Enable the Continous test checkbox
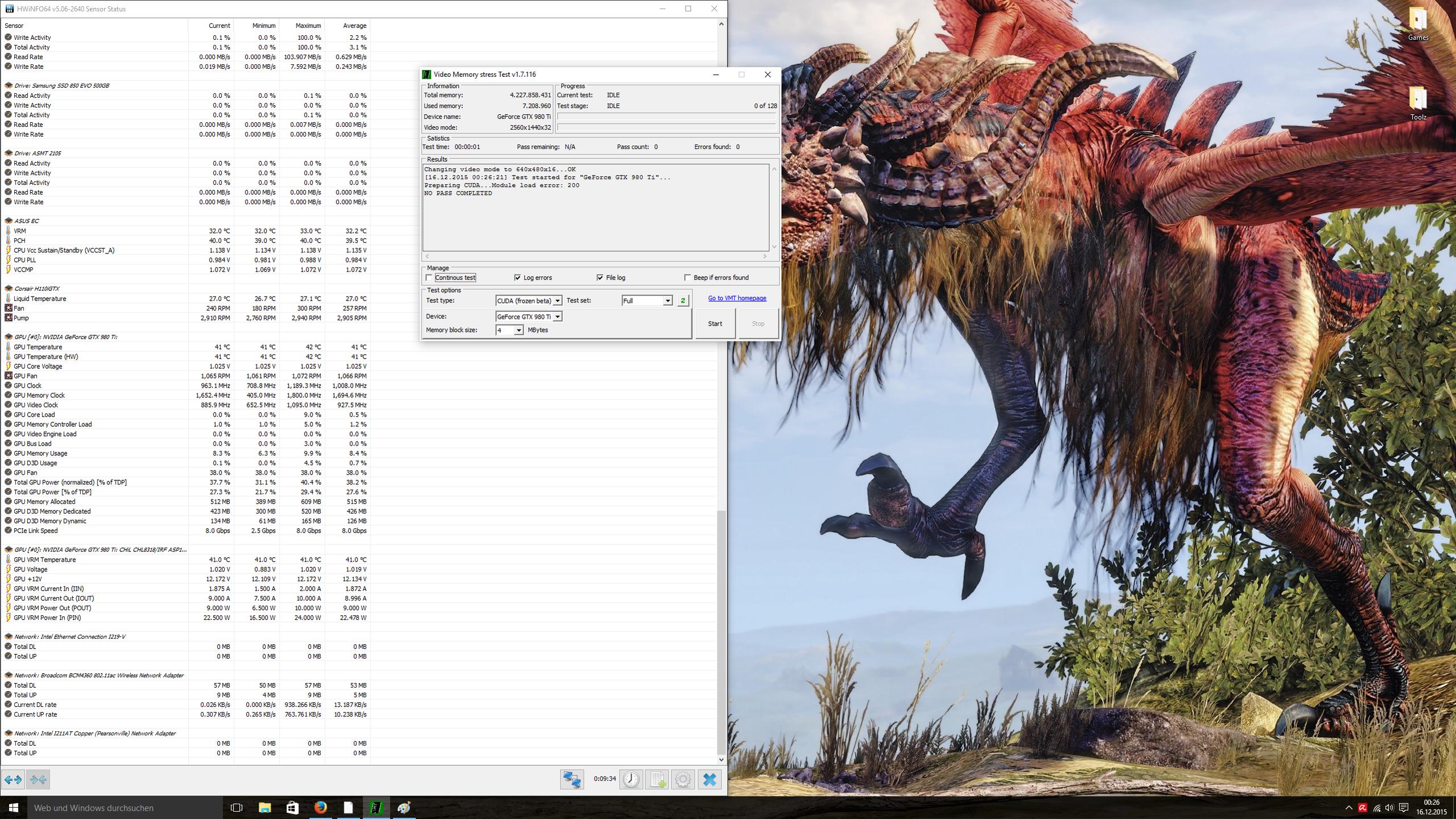The image size is (1456, 819). tap(429, 278)
